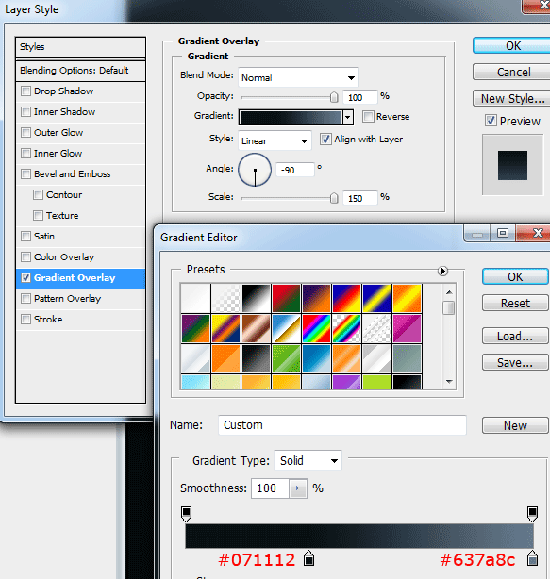Screen dimensions: 550x579
Task: Choose the transparent rainbow gradient preset
Action: click(x=346, y=328)
